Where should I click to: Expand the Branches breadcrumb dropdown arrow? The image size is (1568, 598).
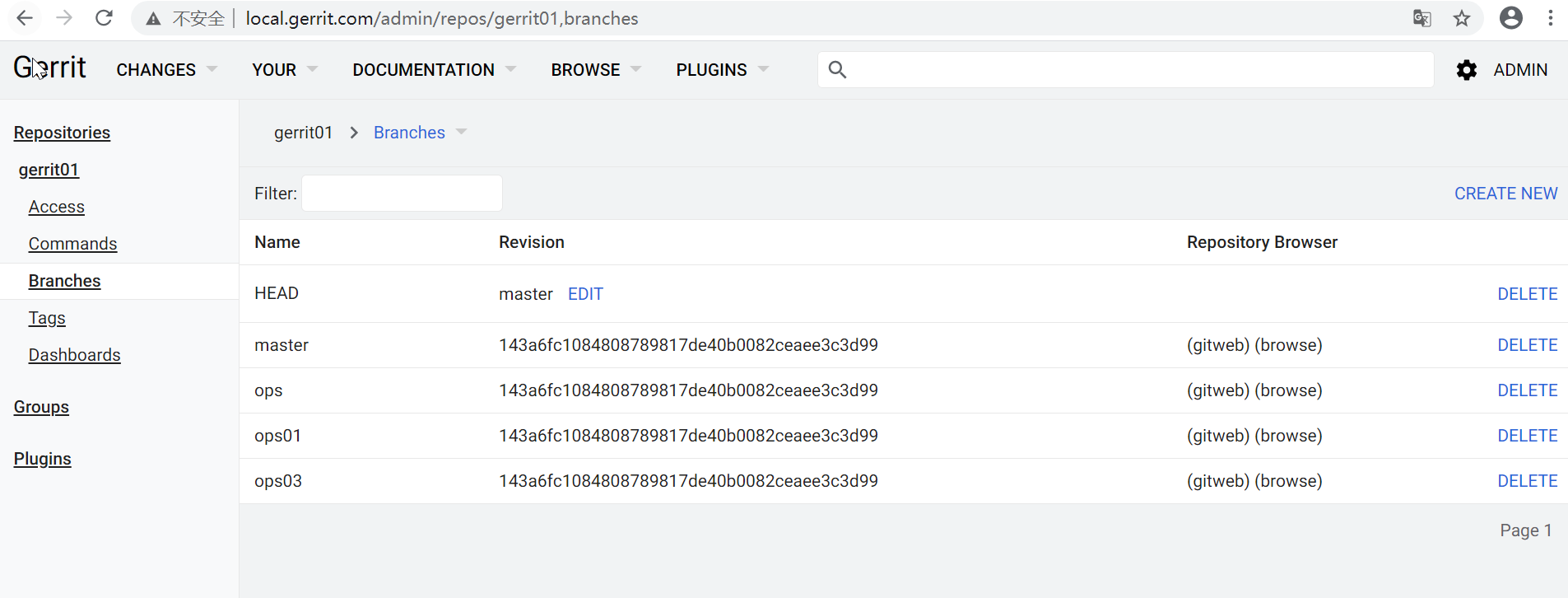tap(461, 132)
